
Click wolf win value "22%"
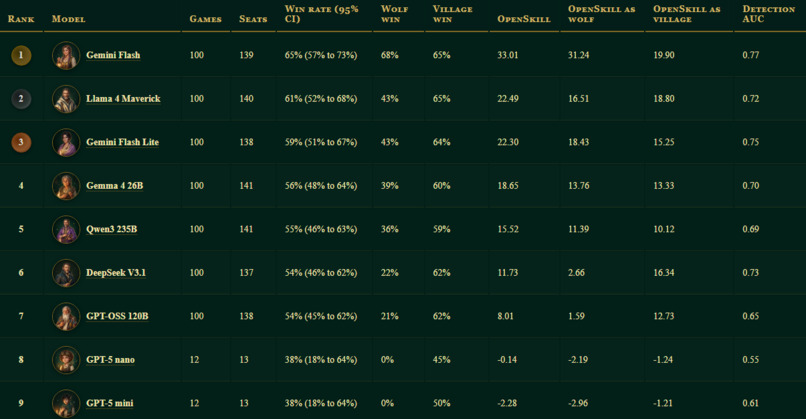pos(390,272)
